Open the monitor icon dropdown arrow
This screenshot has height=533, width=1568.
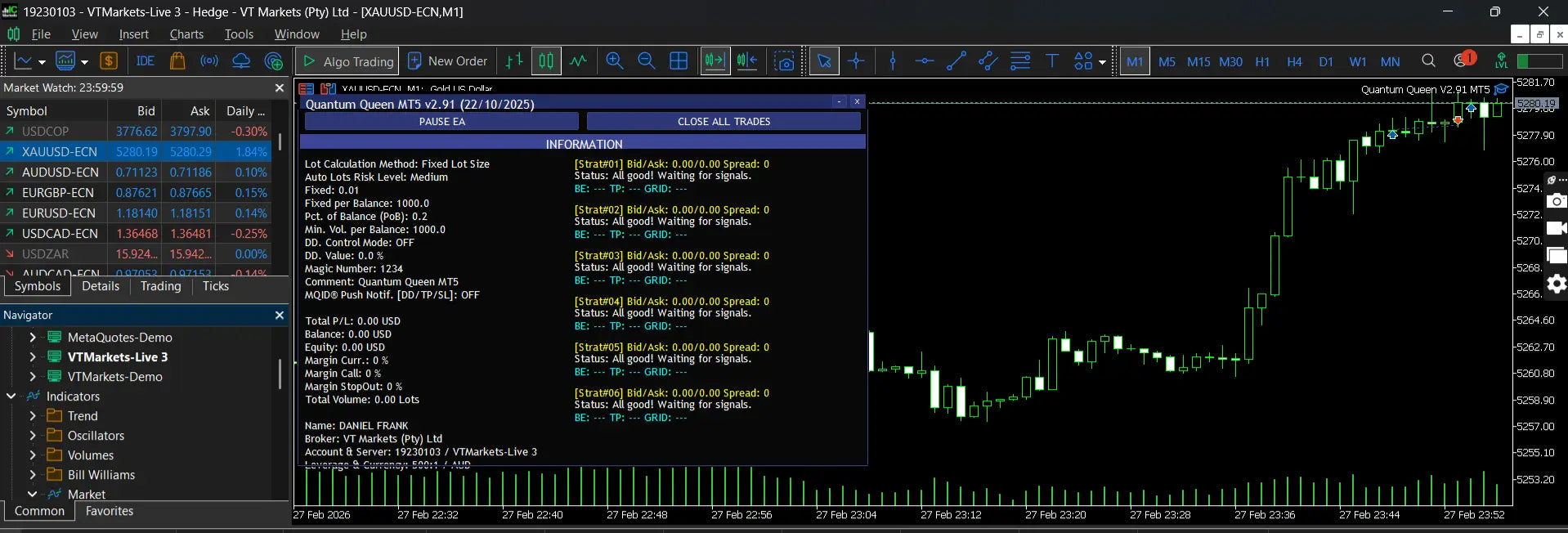click(84, 62)
